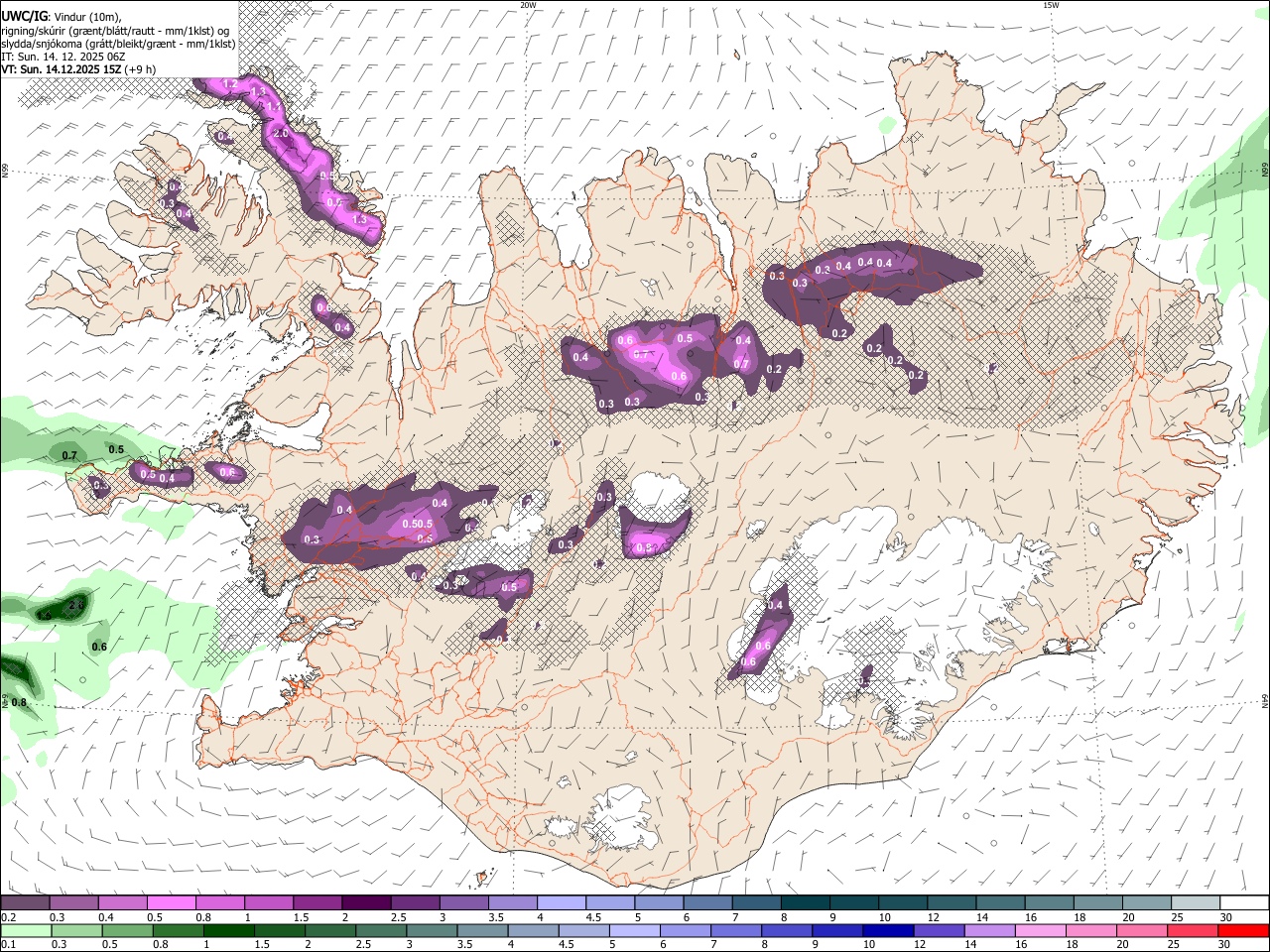Click the 'VT: Sun. 14.12.2025 15Z (+9 h)' line
Viewport: 1270px width, 952px height.
point(78,69)
